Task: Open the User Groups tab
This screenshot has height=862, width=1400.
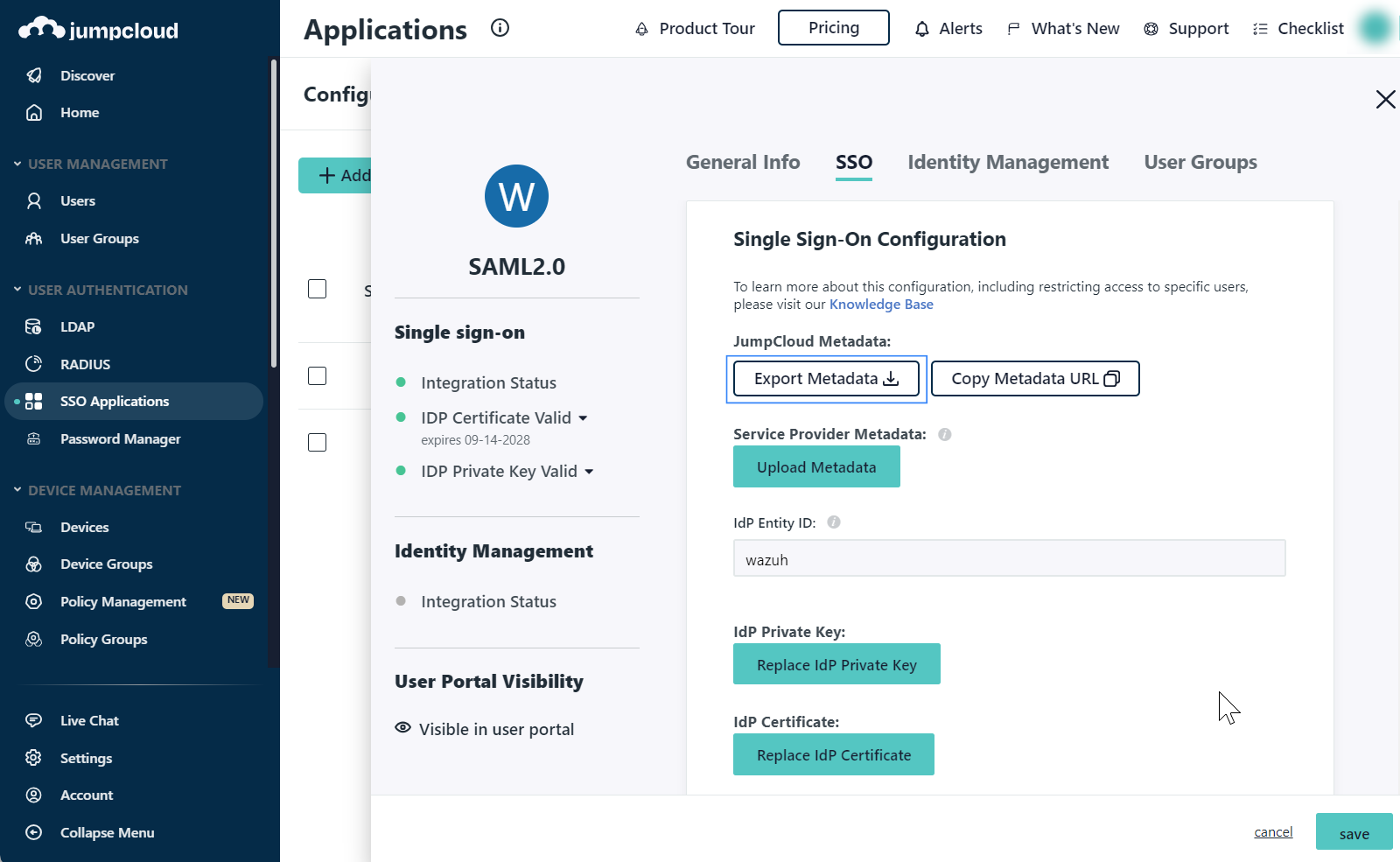Action: (1200, 162)
